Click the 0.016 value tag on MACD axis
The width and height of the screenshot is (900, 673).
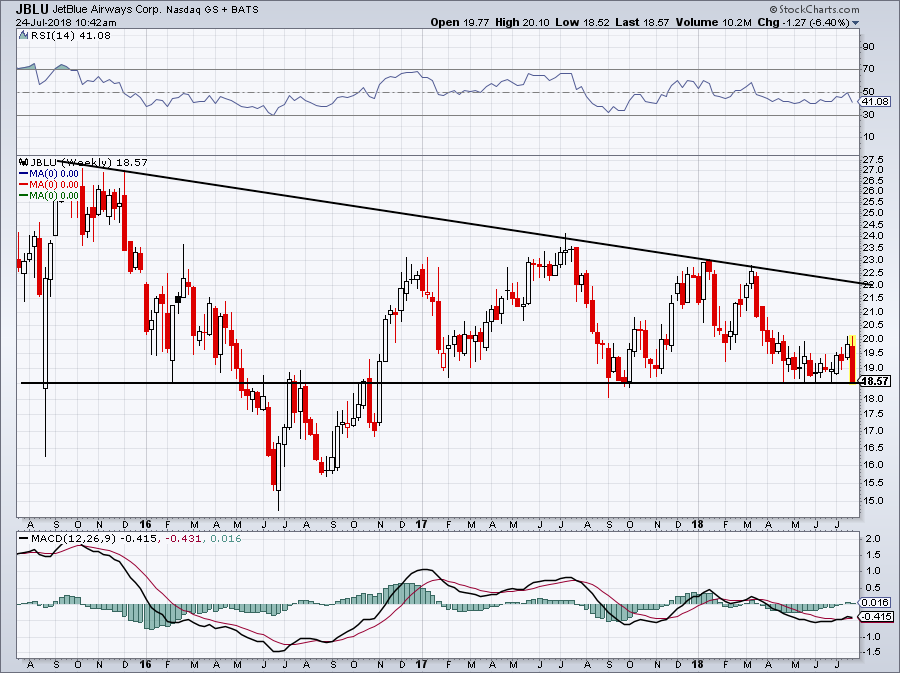[x=876, y=602]
